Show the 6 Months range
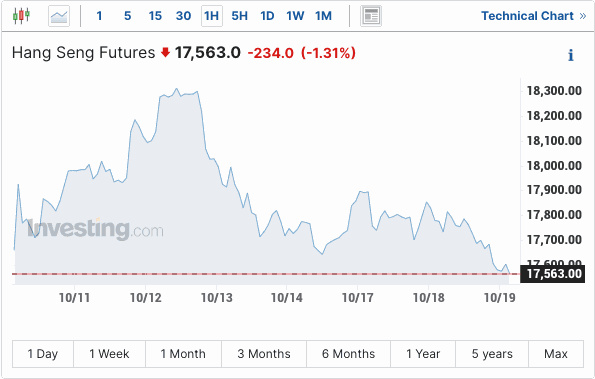This screenshot has height=379, width=595. tap(348, 354)
